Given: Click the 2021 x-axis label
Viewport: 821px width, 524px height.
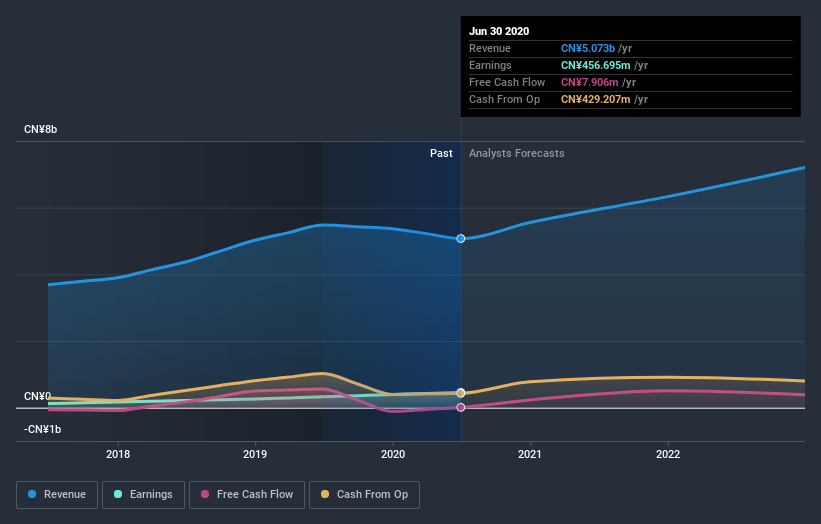Looking at the screenshot, I should (x=530, y=454).
